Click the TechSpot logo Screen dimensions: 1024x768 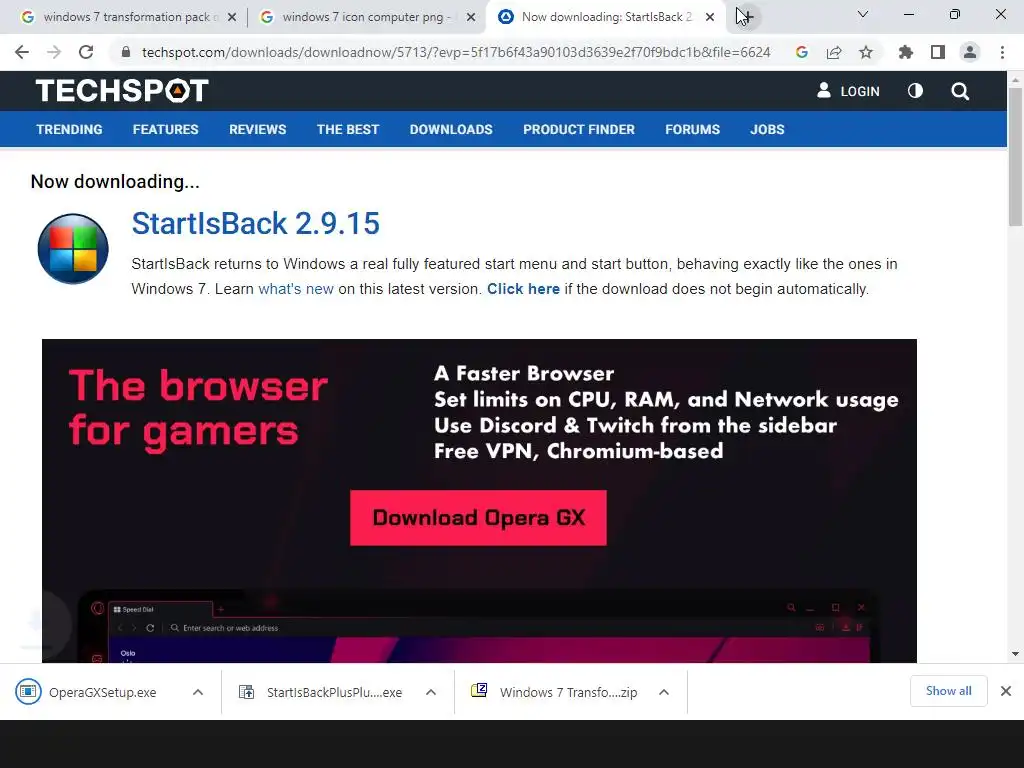point(122,91)
